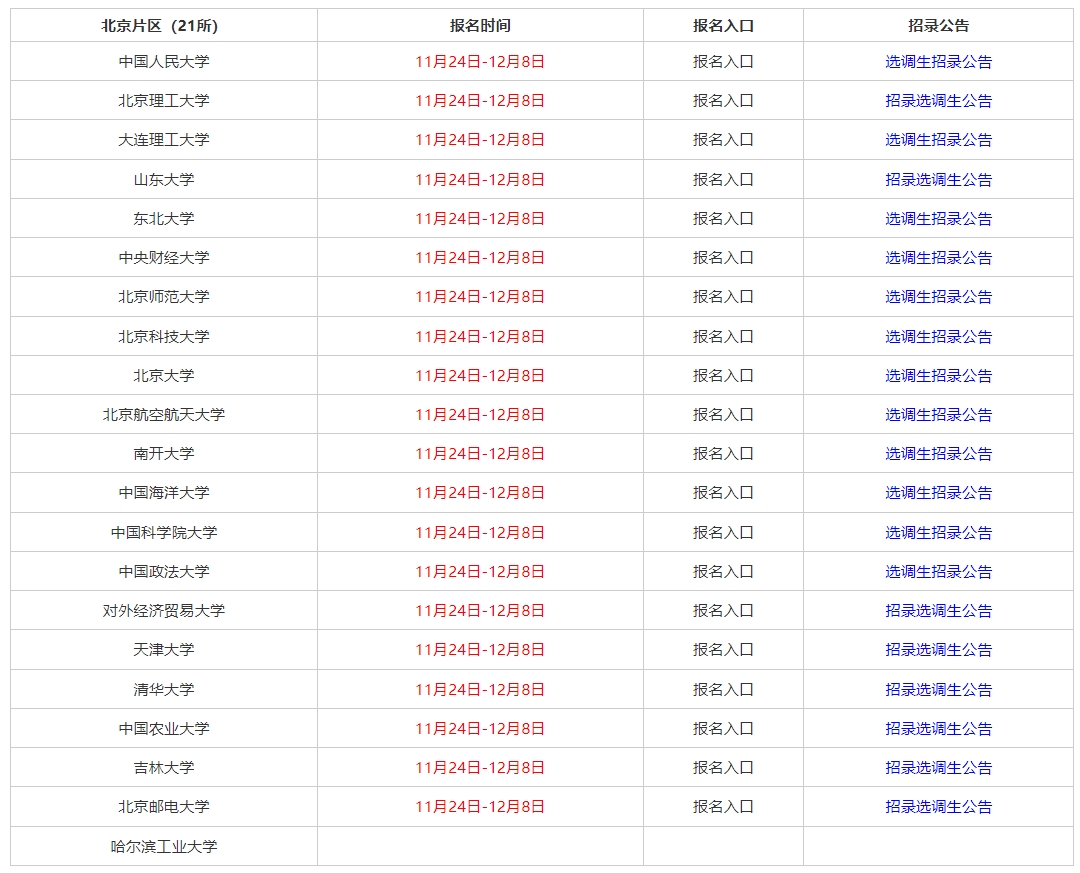Image resolution: width=1080 pixels, height=873 pixels.
Task: Open 选调生招录公告 link for 北京航空航天大学
Action: point(938,415)
